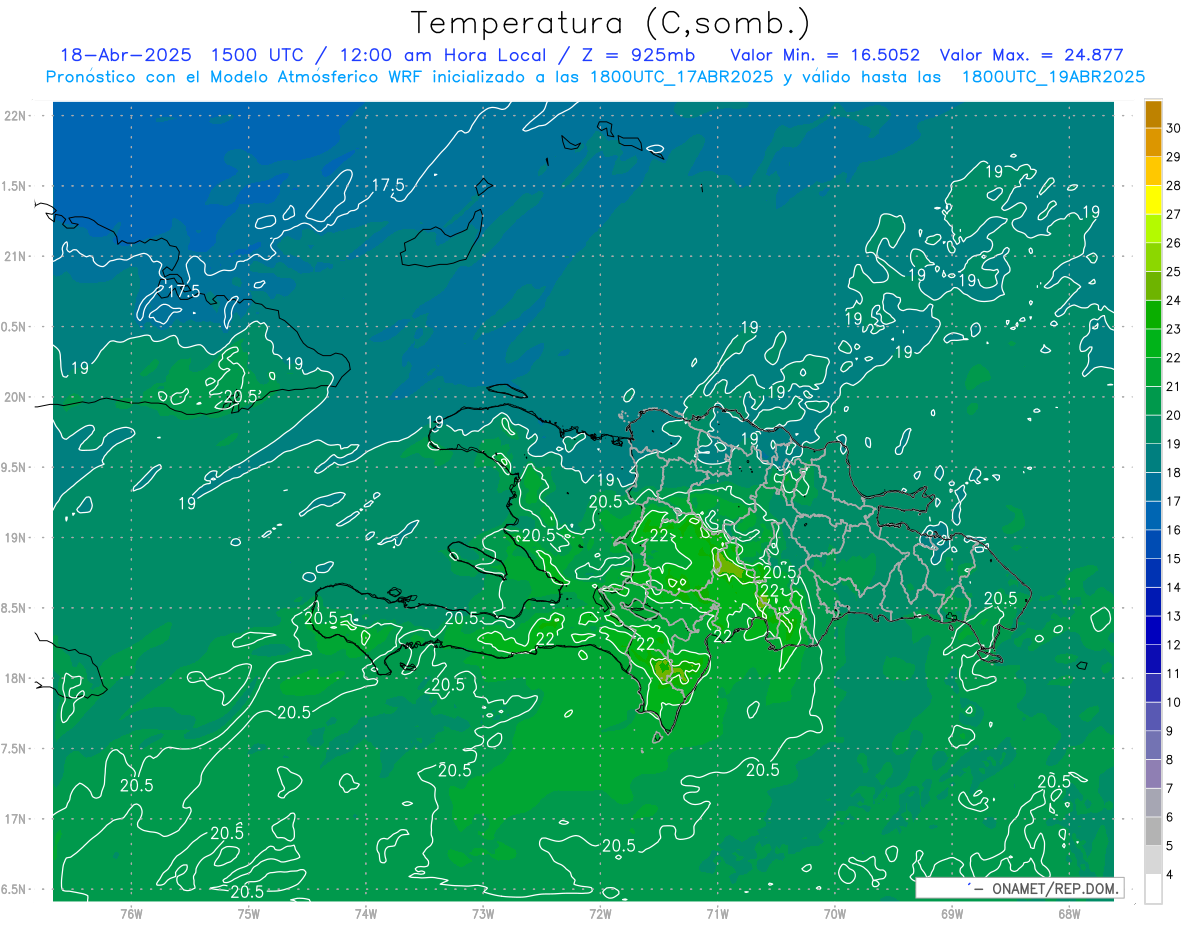1200x927 pixels.
Task: Click the '17N' latitude axis label
Action: pos(15,819)
